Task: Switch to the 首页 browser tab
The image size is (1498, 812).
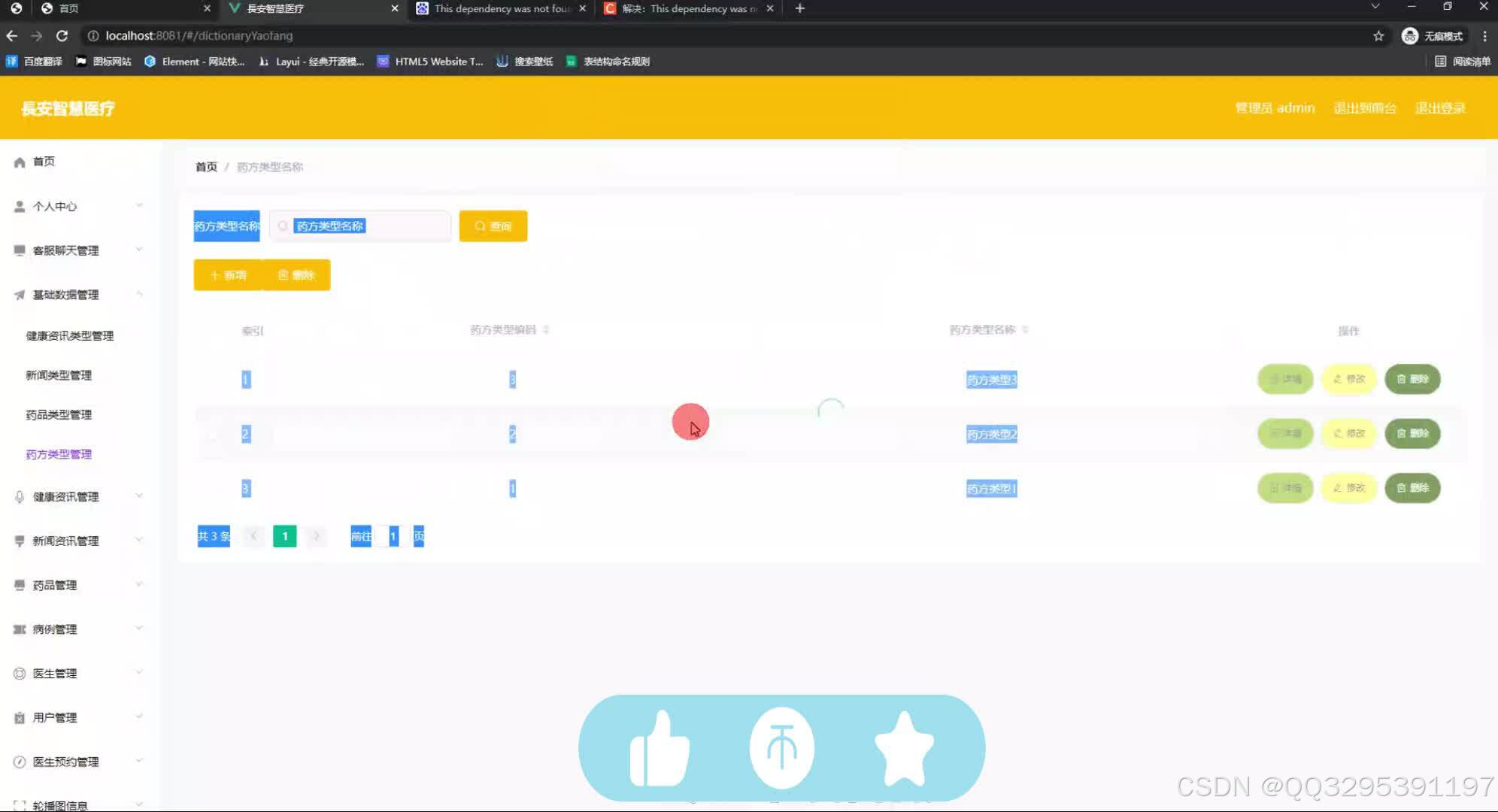Action: tap(126, 8)
